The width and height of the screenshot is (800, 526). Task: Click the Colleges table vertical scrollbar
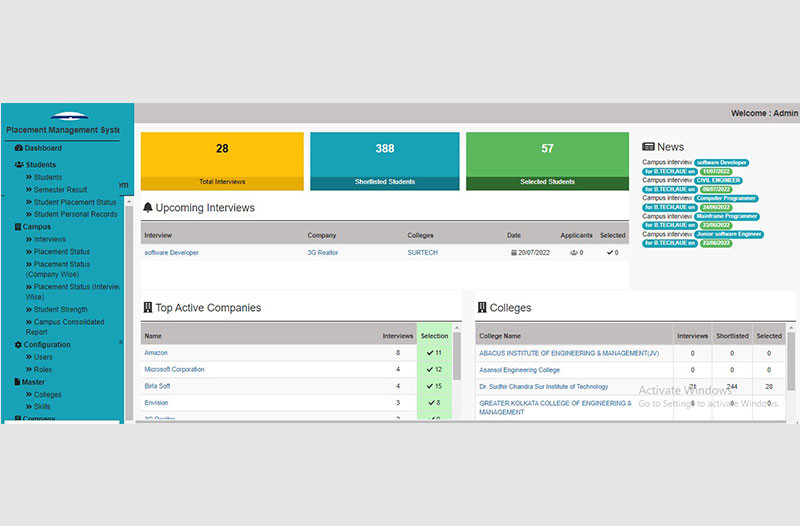point(792,370)
